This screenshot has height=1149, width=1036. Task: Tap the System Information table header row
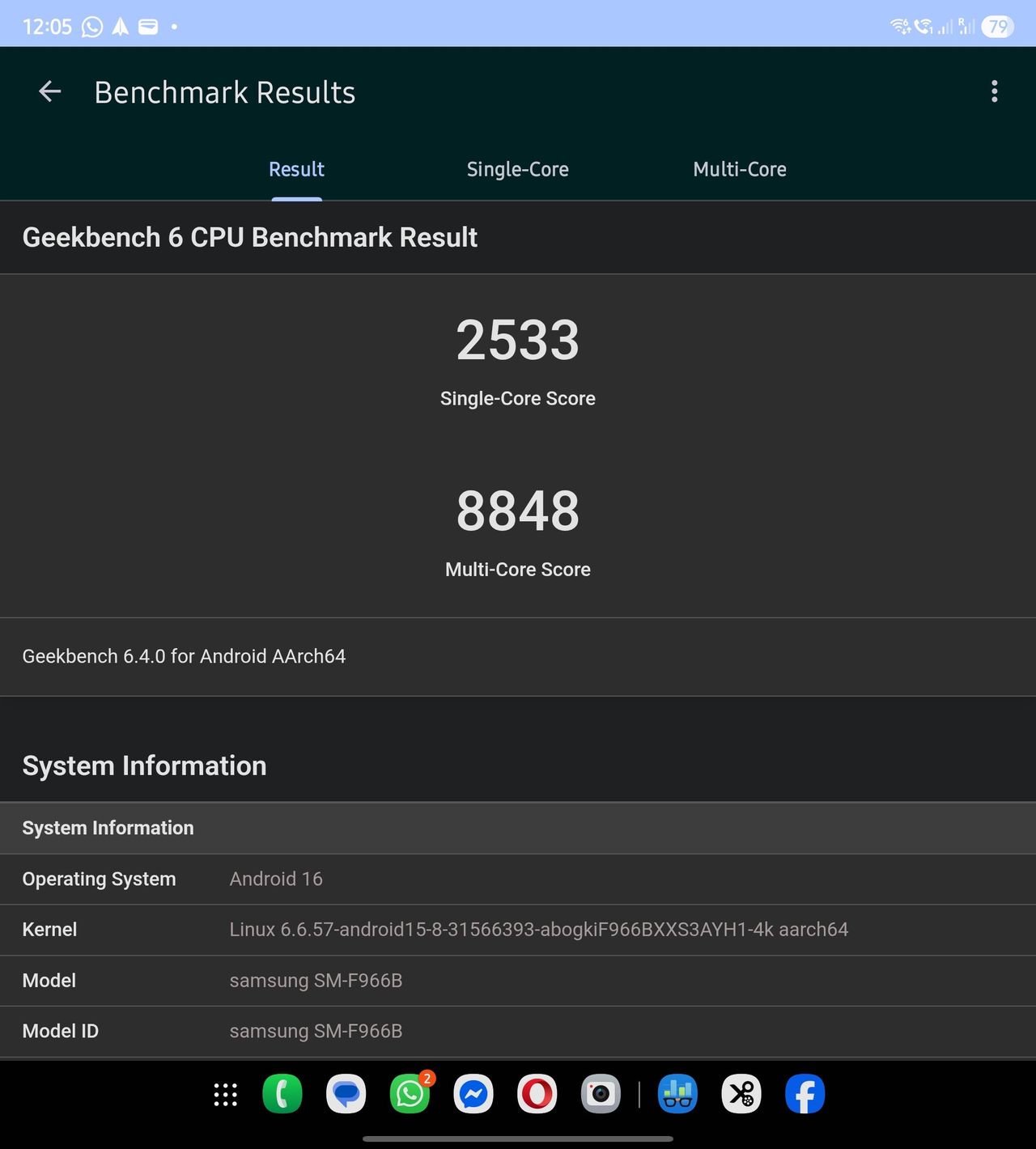[518, 828]
